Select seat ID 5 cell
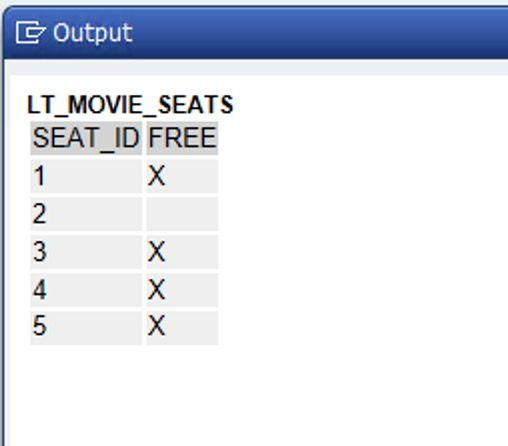This screenshot has width=508, height=446. tap(86, 328)
